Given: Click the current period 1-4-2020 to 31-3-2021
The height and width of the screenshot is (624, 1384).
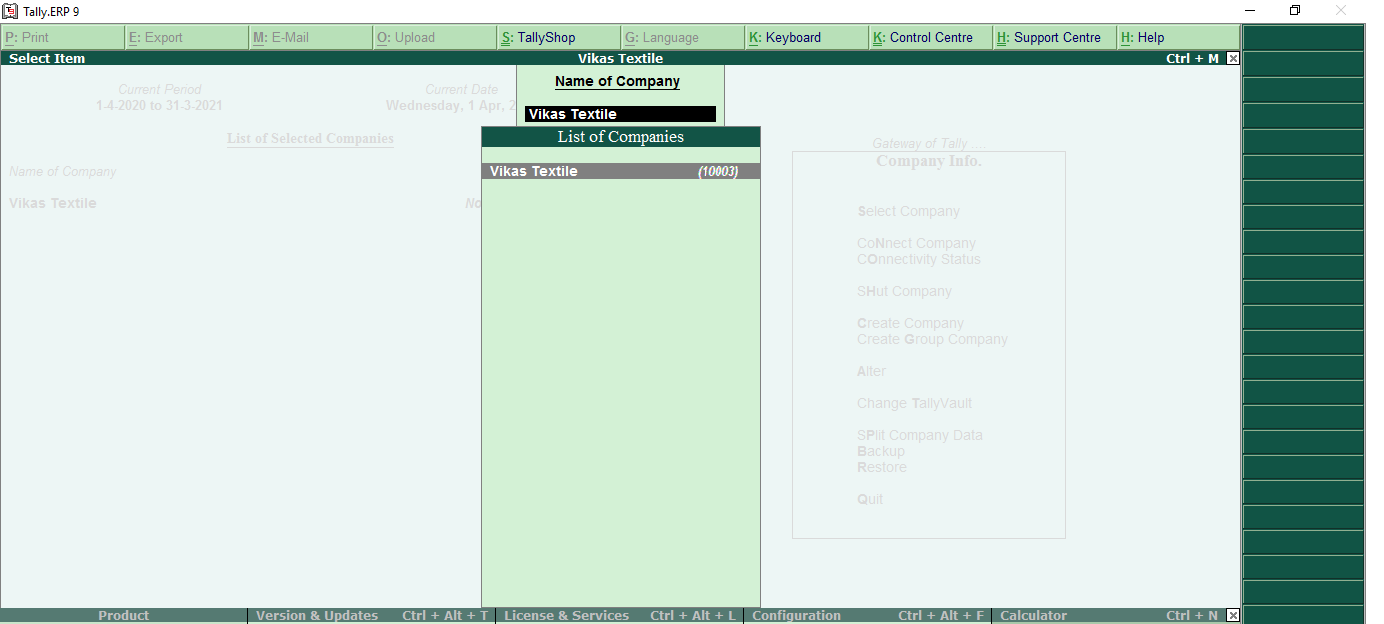Looking at the screenshot, I should pos(159,105).
